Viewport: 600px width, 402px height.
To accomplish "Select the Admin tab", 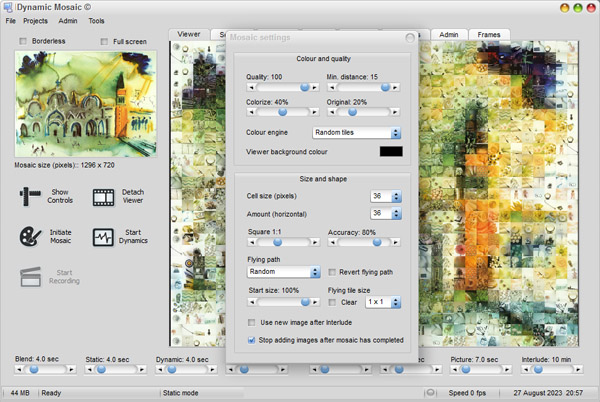I will (x=449, y=34).
